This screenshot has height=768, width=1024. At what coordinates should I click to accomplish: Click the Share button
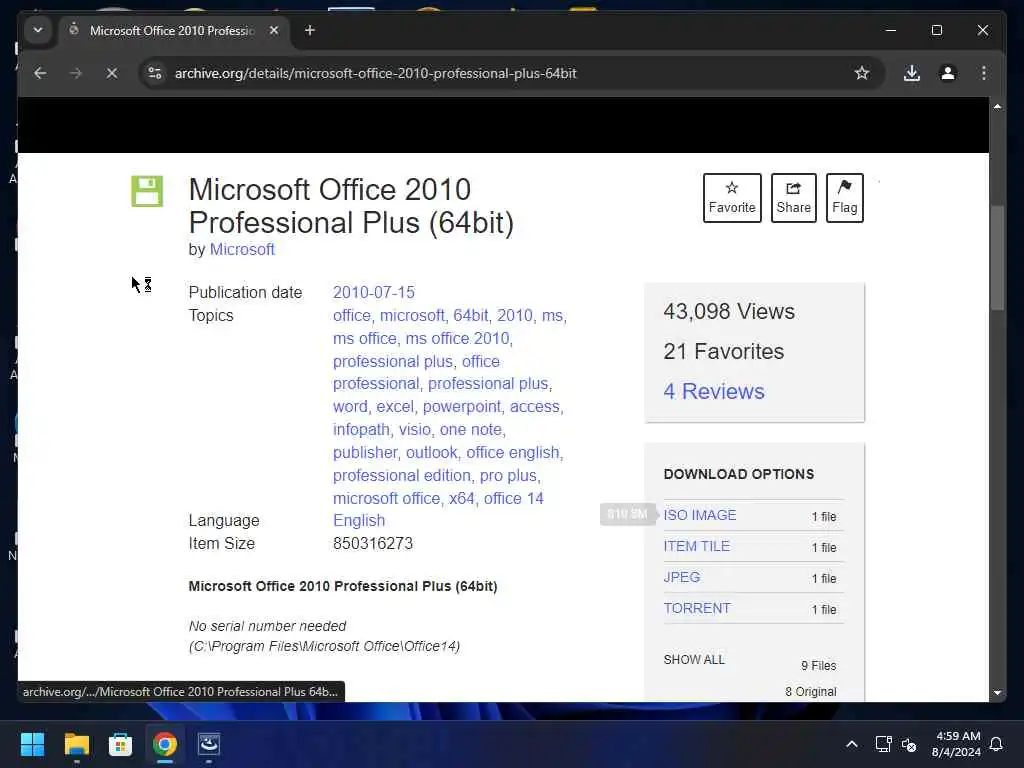coord(793,198)
